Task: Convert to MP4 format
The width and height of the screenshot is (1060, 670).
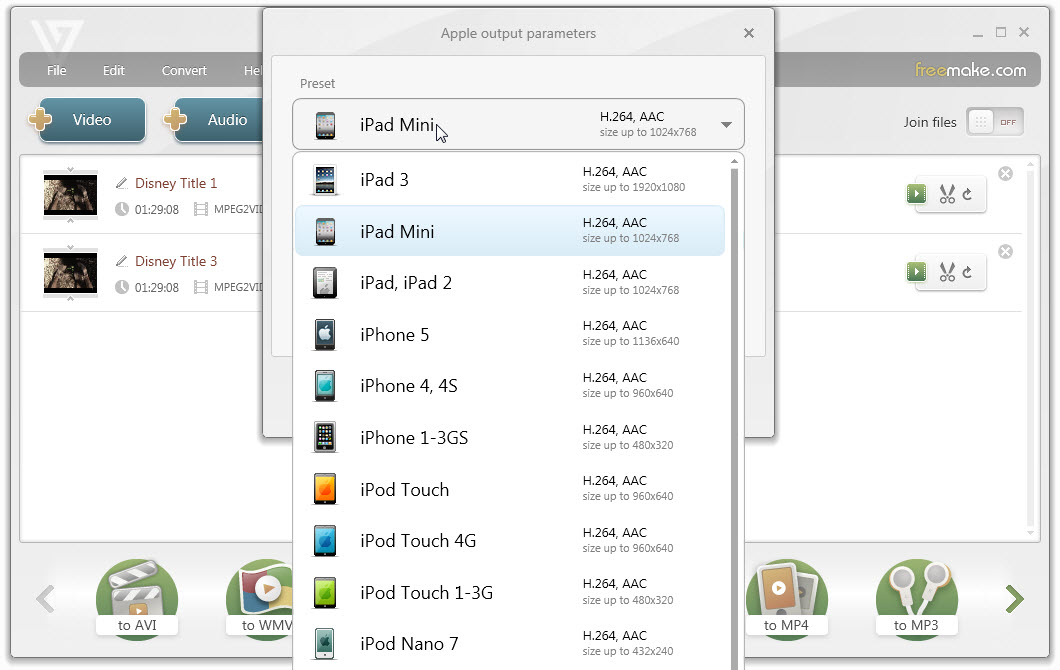Action: (x=786, y=598)
